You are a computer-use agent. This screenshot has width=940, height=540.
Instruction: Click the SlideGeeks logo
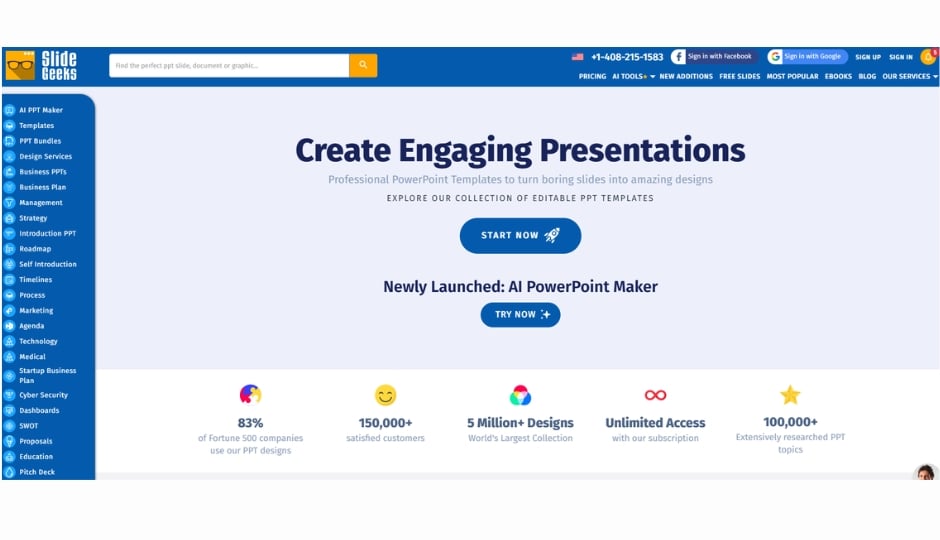[41, 65]
